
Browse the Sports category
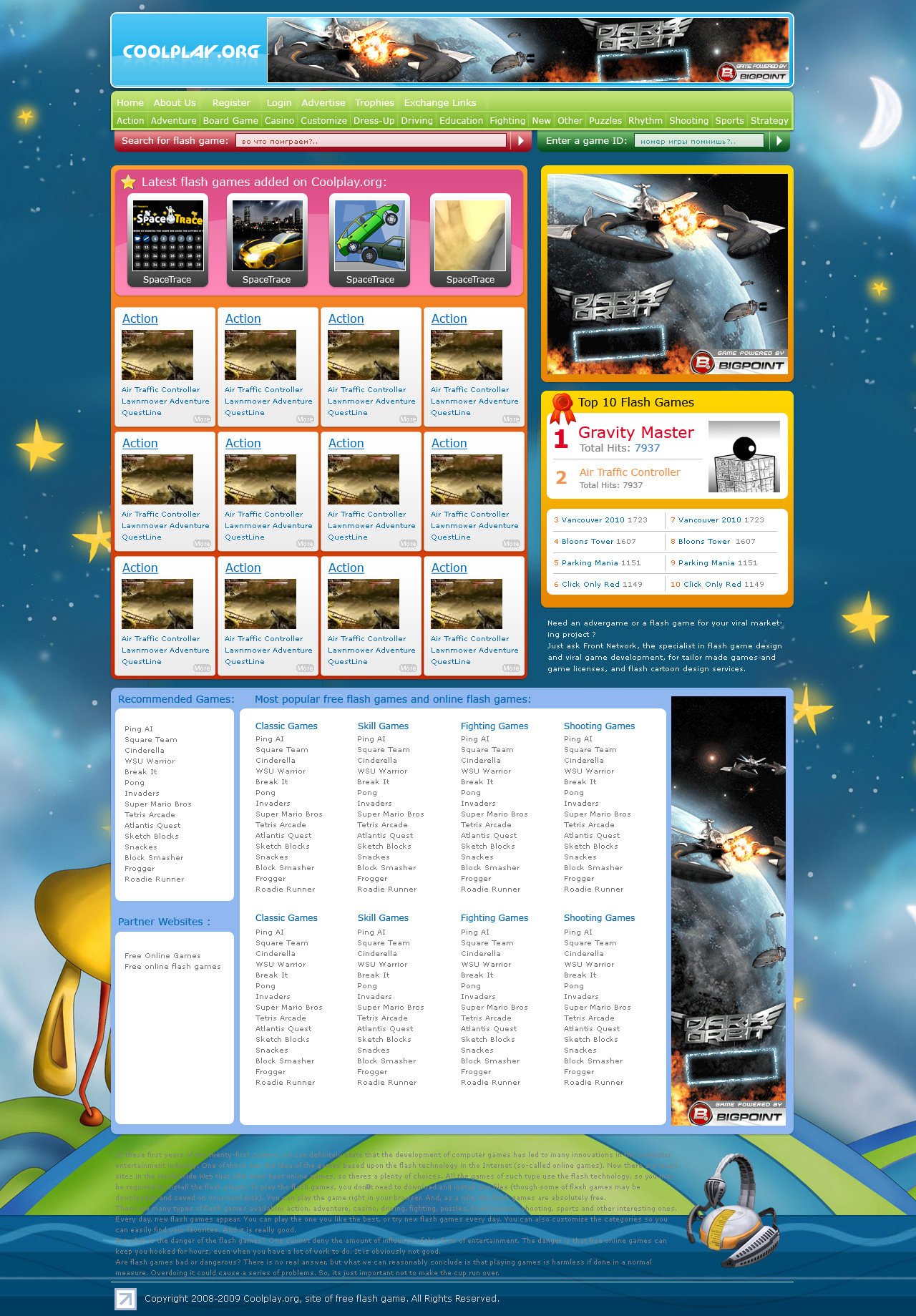coord(729,121)
